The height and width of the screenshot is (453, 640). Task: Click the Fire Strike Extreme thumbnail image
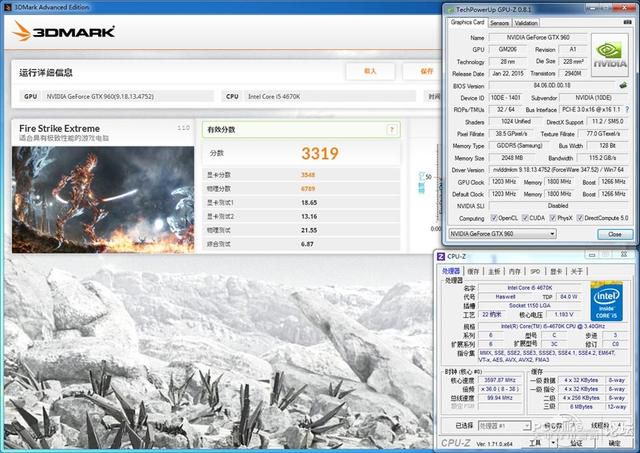[x=103, y=200]
